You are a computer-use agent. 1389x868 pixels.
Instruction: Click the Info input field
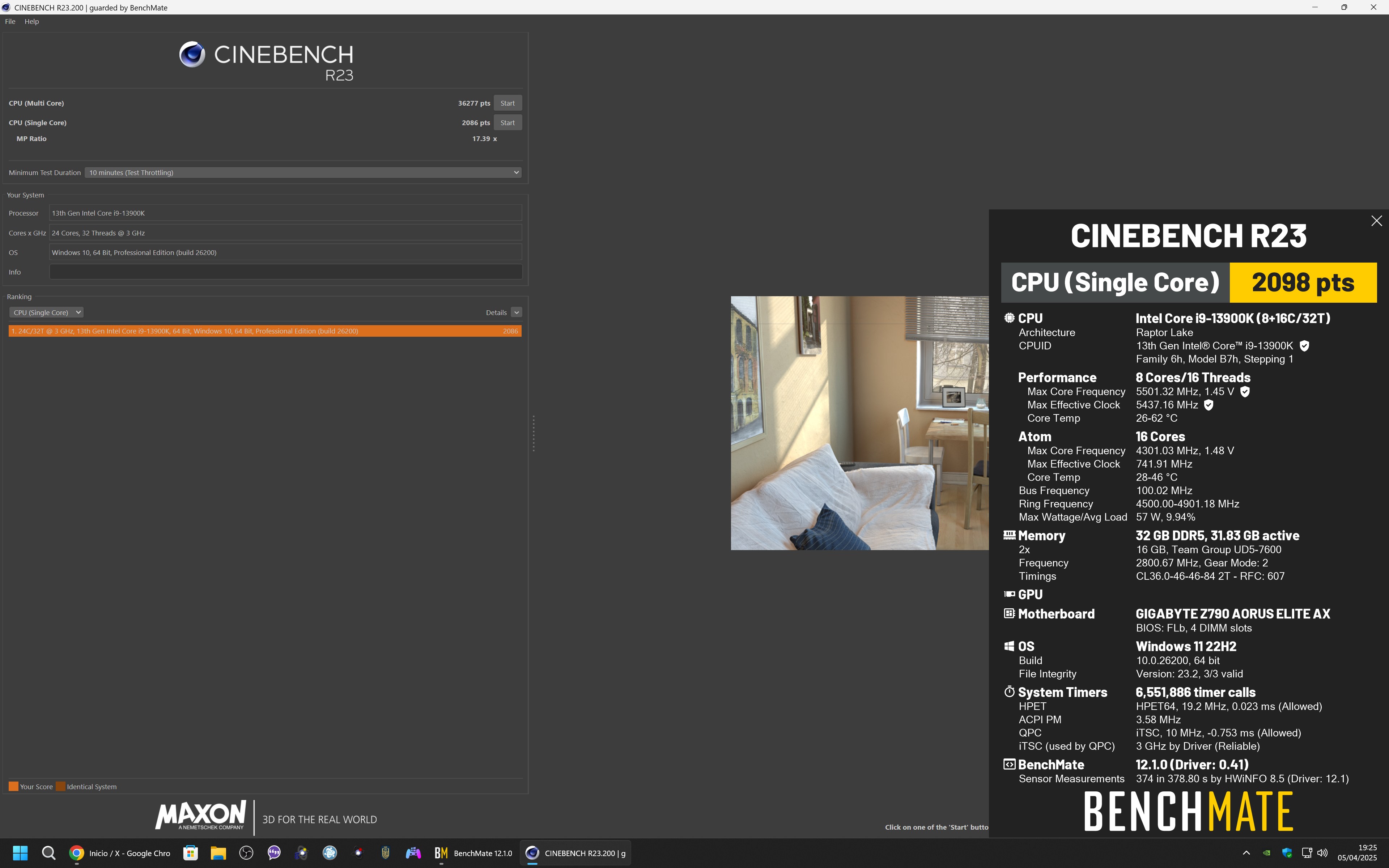285,272
